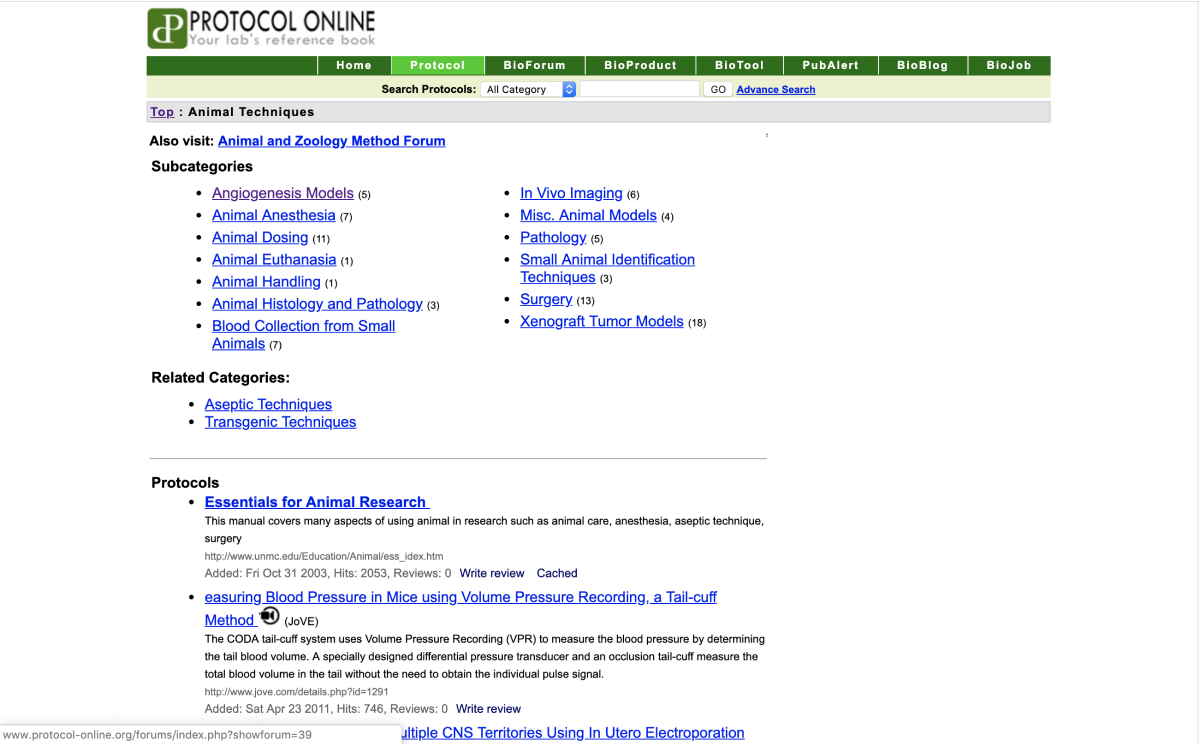Switch to the BioForum tab
The image size is (1200, 750).
click(534, 65)
